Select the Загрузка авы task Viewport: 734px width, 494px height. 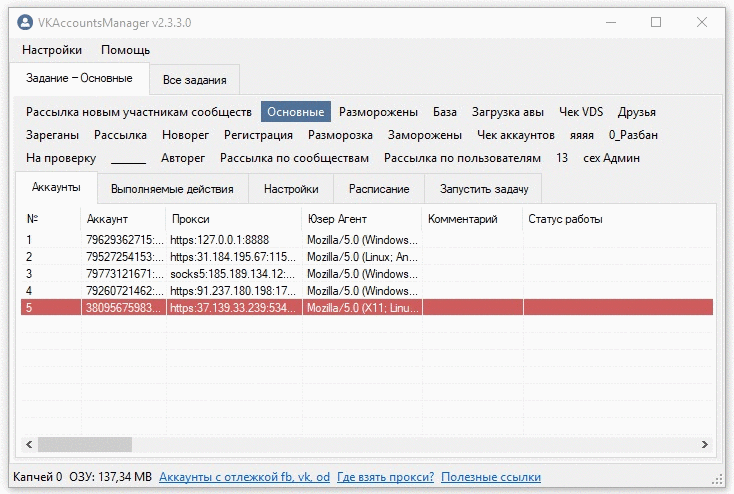(x=507, y=112)
